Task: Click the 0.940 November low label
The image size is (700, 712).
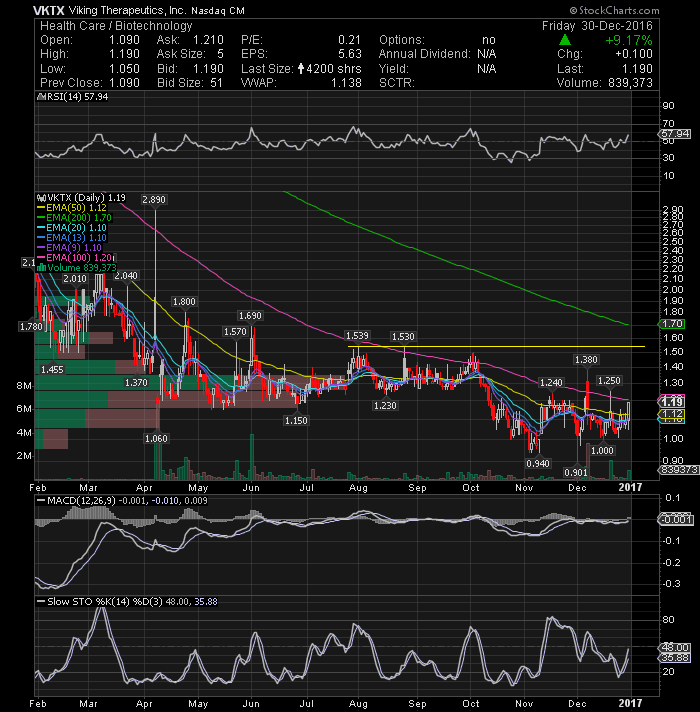Action: click(x=538, y=464)
